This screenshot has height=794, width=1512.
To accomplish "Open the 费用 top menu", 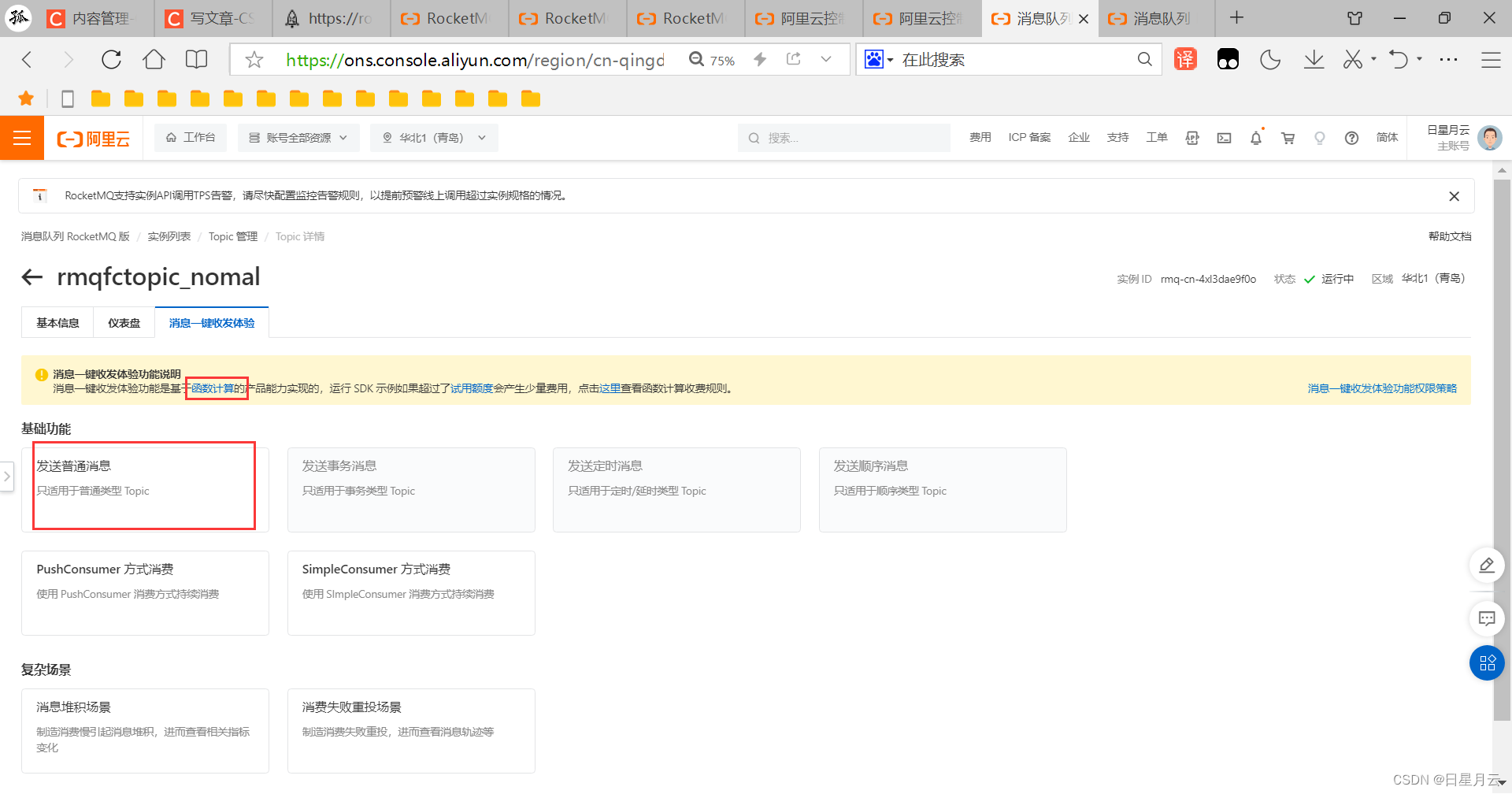I will coord(980,138).
